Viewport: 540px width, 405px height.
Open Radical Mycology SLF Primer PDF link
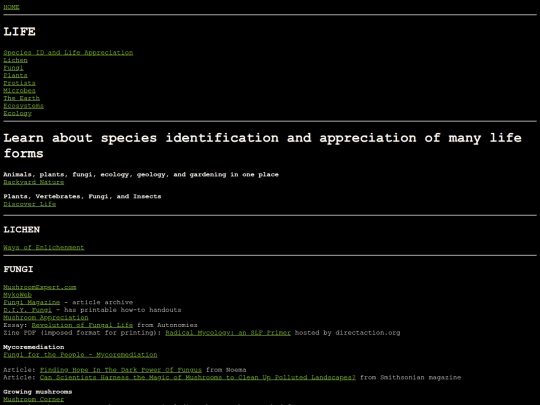pyautogui.click(x=228, y=332)
